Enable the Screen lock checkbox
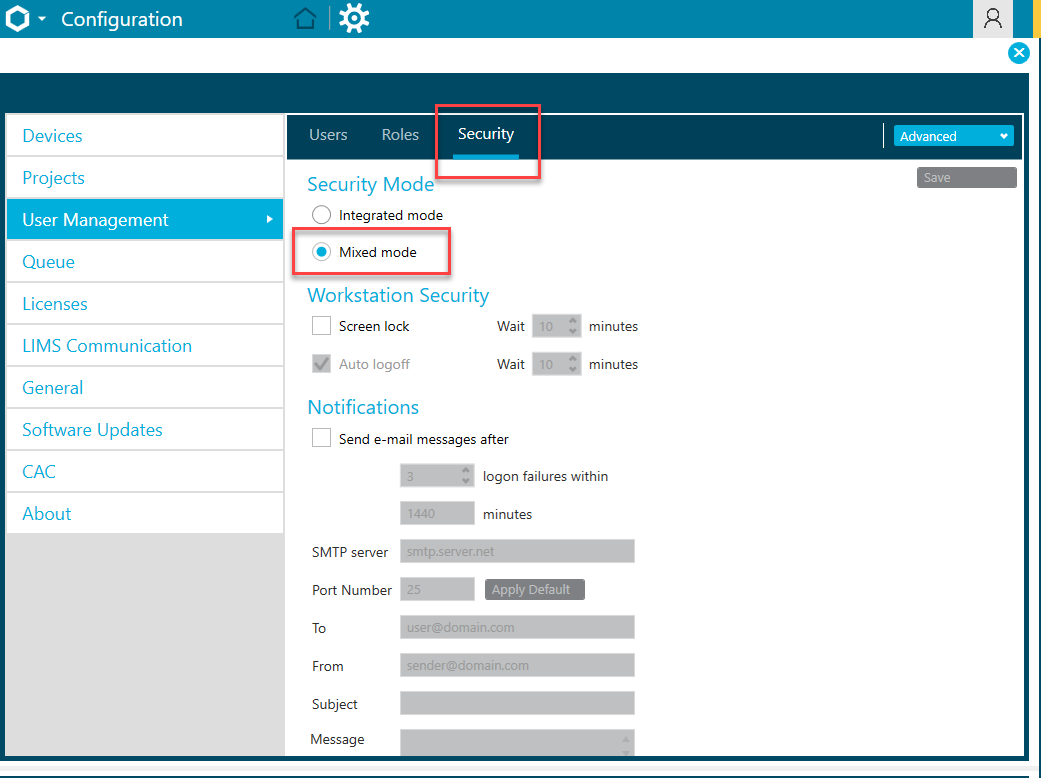 pyautogui.click(x=321, y=326)
